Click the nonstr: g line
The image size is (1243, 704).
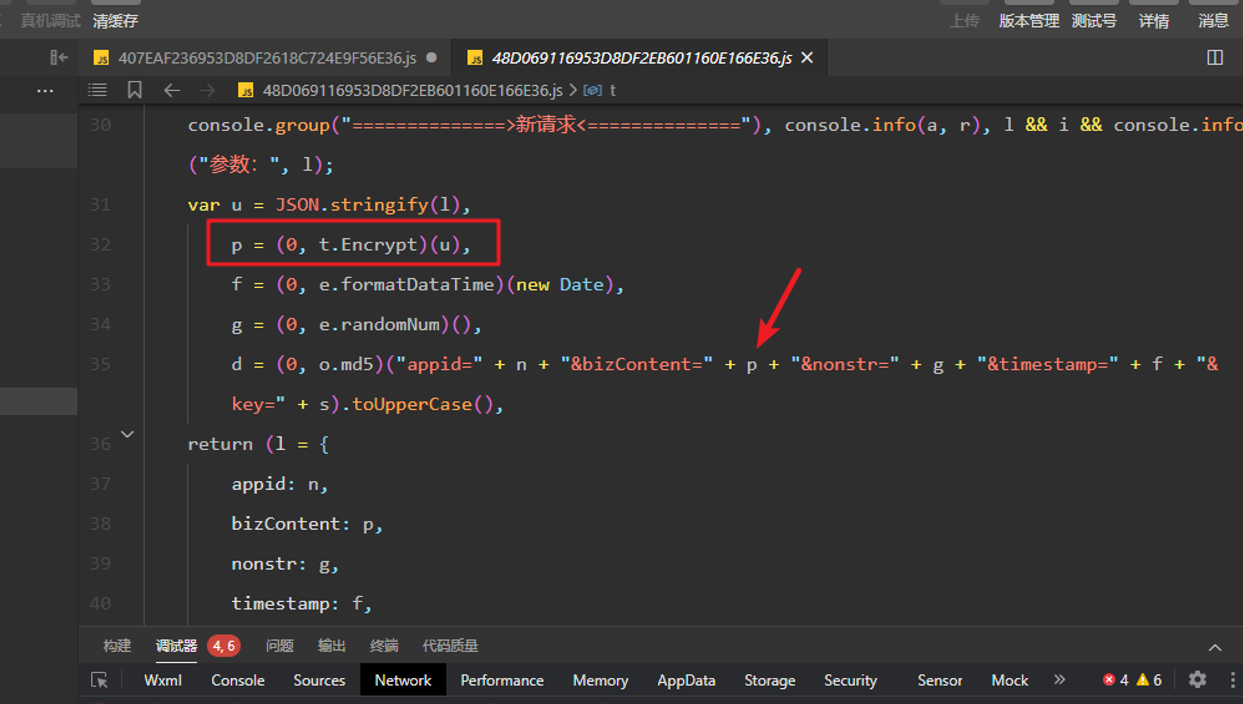point(286,564)
